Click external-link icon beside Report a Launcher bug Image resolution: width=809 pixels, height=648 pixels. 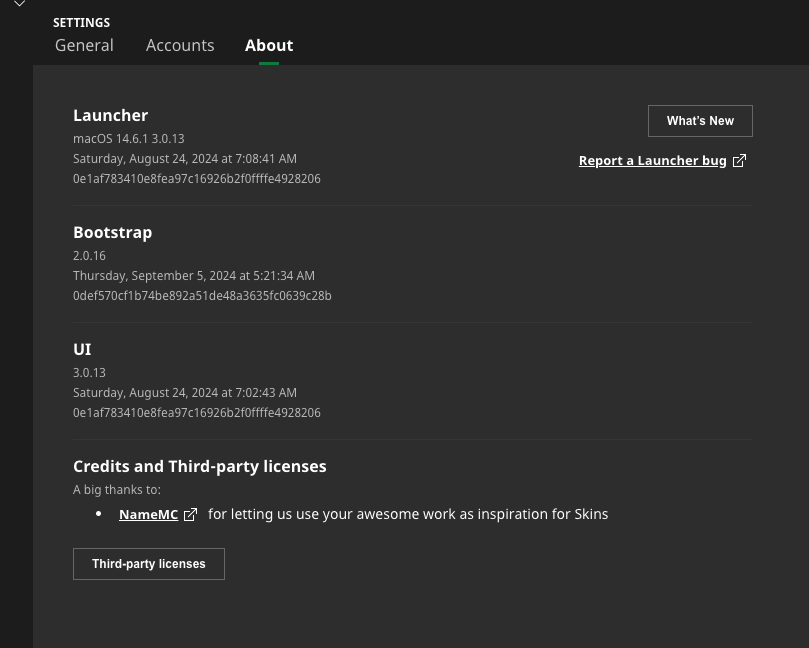pos(739,161)
